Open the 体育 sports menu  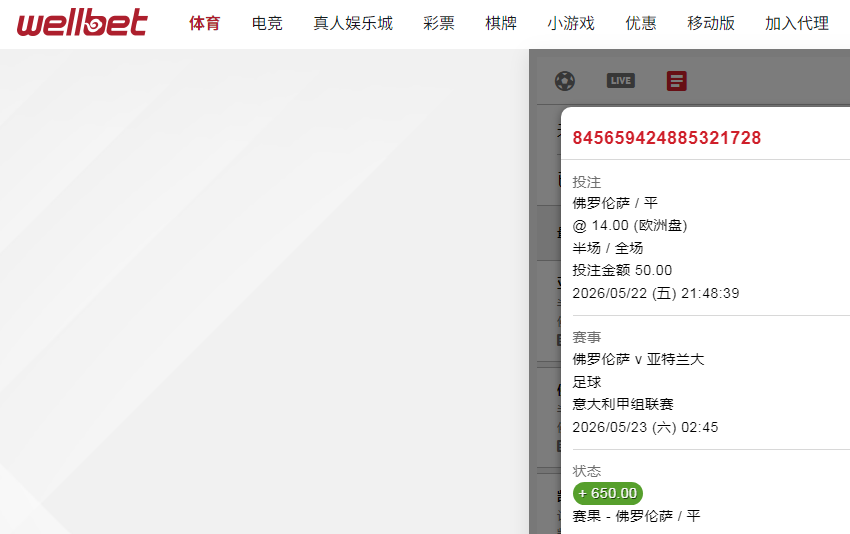(205, 23)
